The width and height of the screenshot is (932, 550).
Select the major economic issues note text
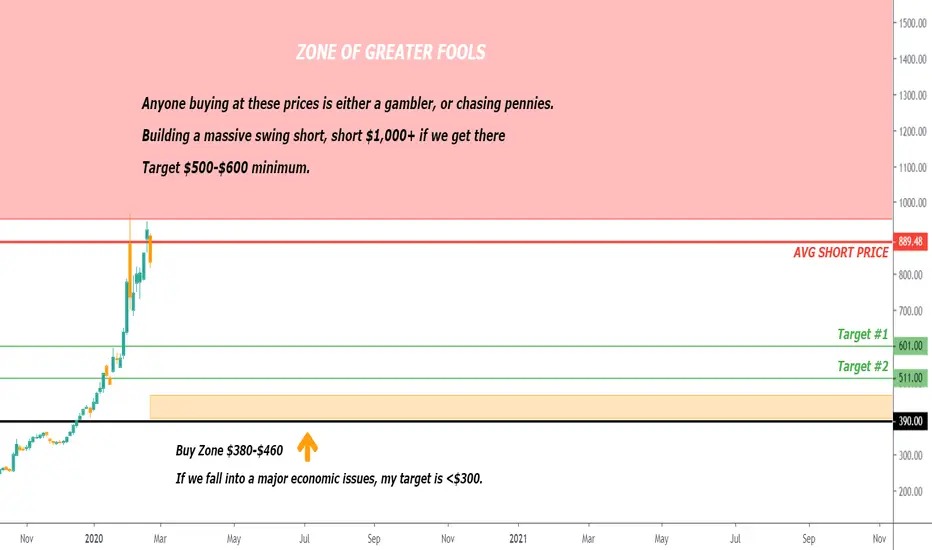point(329,479)
